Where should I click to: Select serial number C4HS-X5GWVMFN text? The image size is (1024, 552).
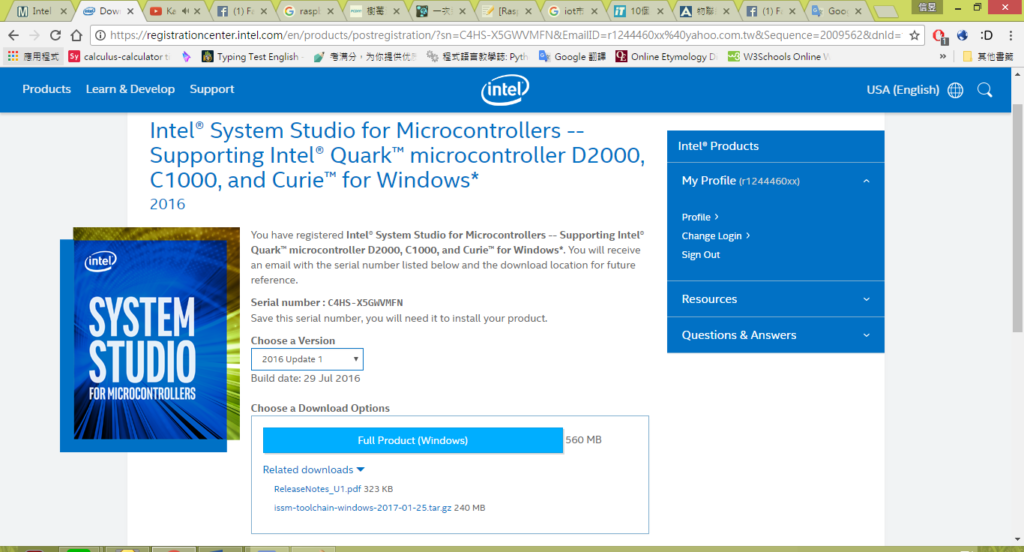pos(365,302)
